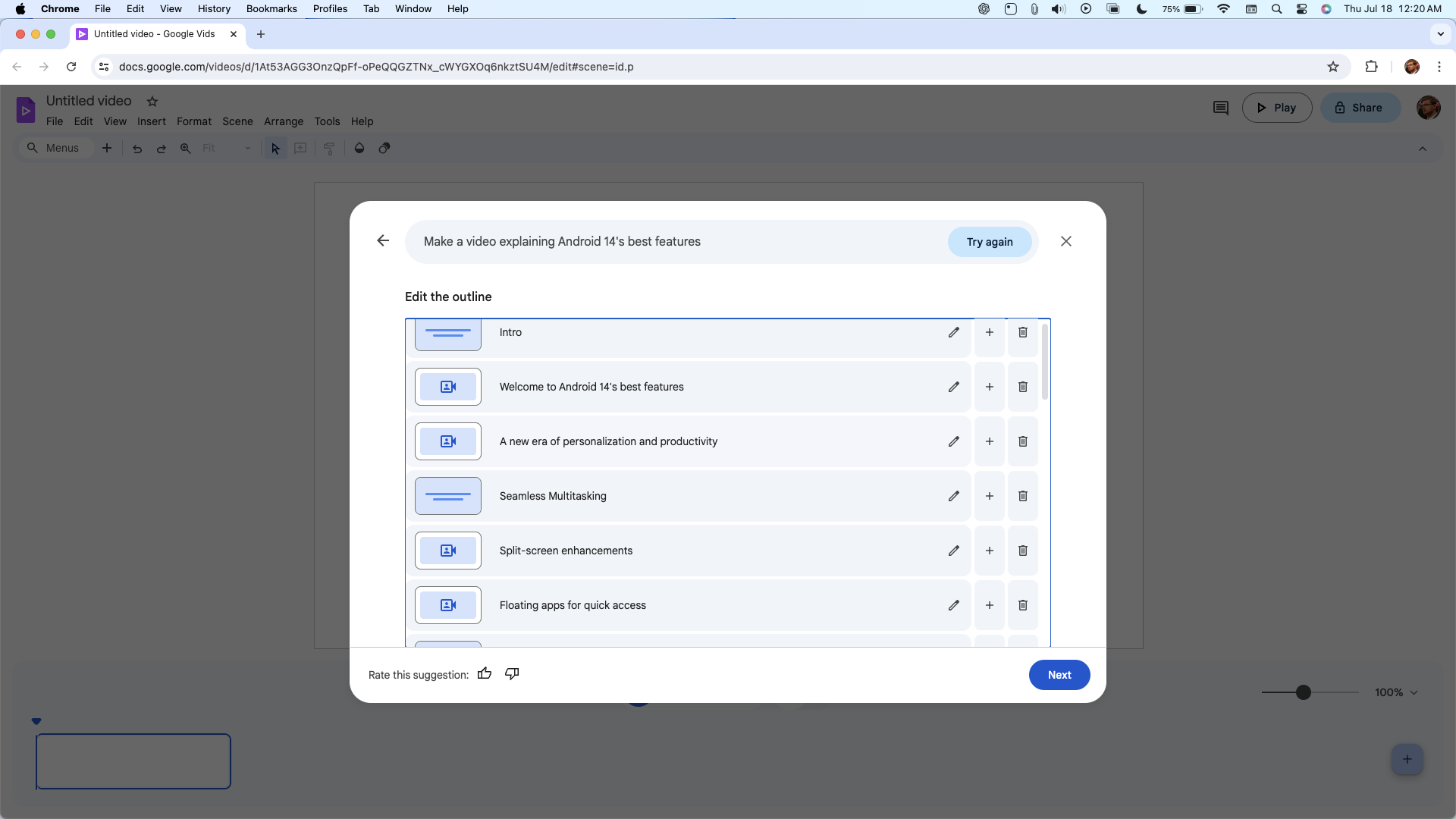Click thumbs up to rate suggestion
The height and width of the screenshot is (819, 1456).
tap(485, 673)
